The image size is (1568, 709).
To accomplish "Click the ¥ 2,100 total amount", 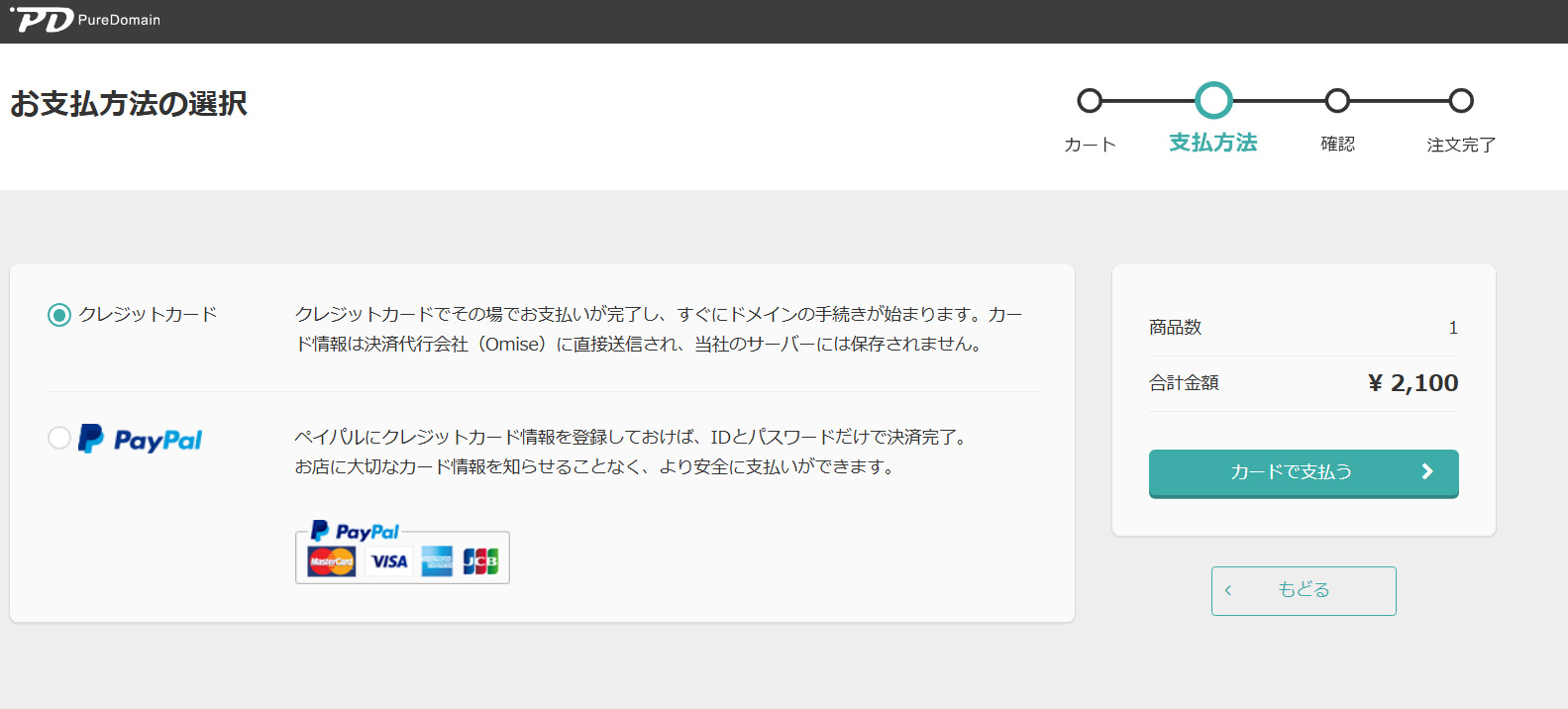I will coord(1412,383).
